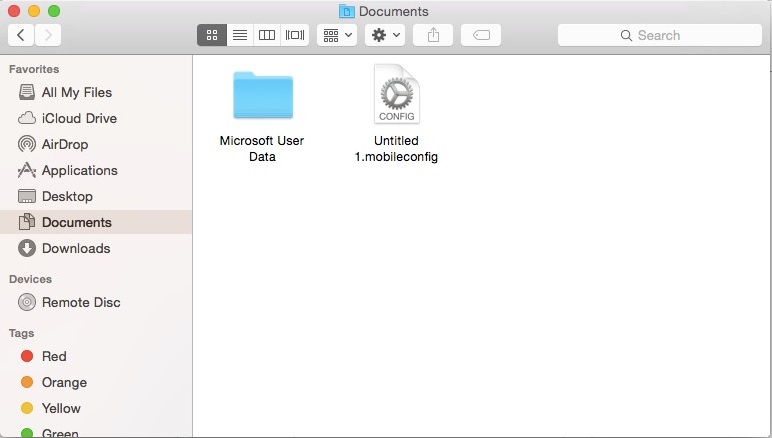
Task: Open iCloud Drive in sidebar
Action: coord(96,118)
